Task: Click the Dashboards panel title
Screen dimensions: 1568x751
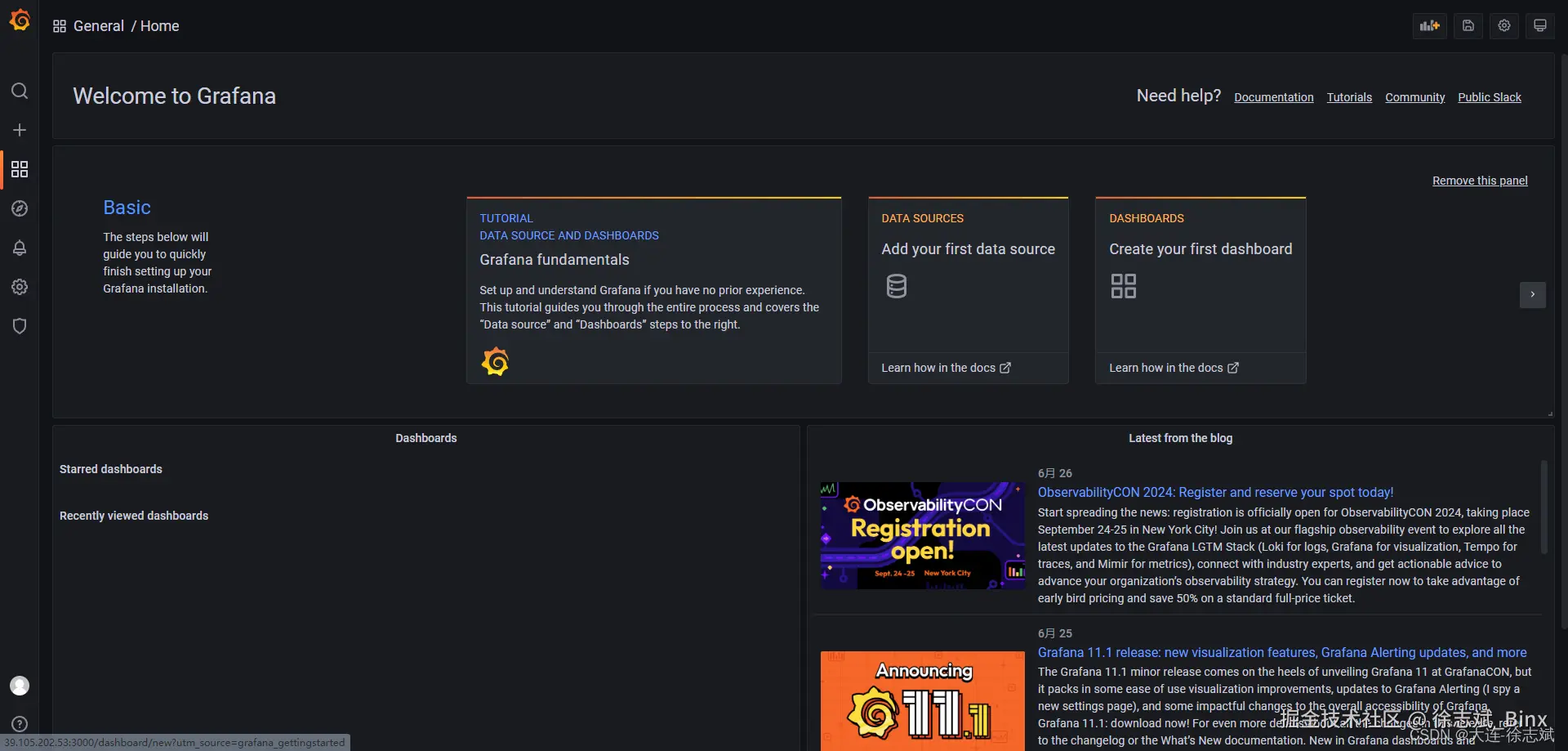Action: click(x=426, y=438)
